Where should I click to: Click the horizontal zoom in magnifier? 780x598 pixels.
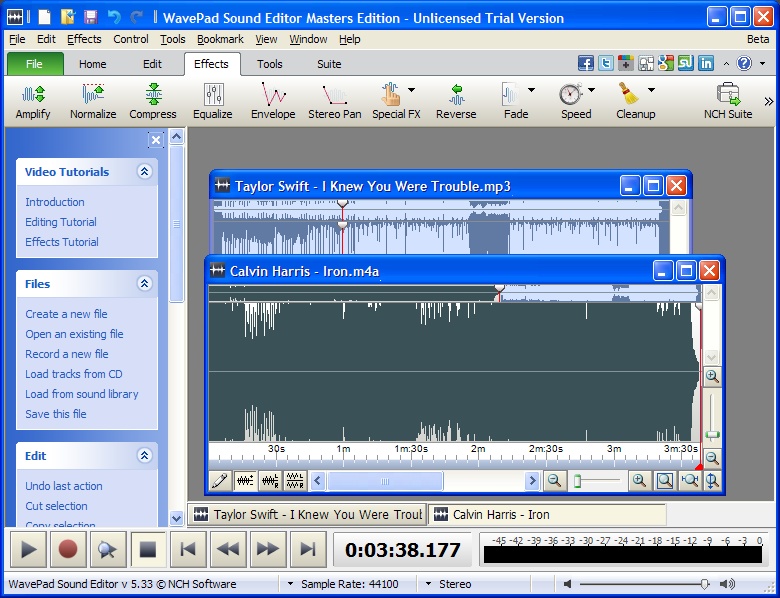[639, 481]
